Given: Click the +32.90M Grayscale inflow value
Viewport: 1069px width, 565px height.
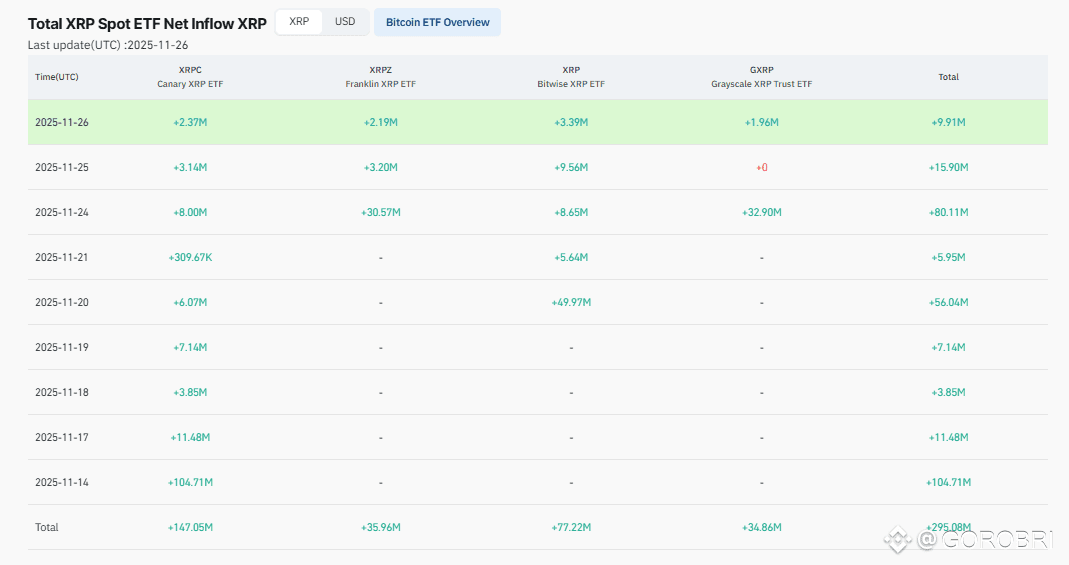Looking at the screenshot, I should (761, 212).
